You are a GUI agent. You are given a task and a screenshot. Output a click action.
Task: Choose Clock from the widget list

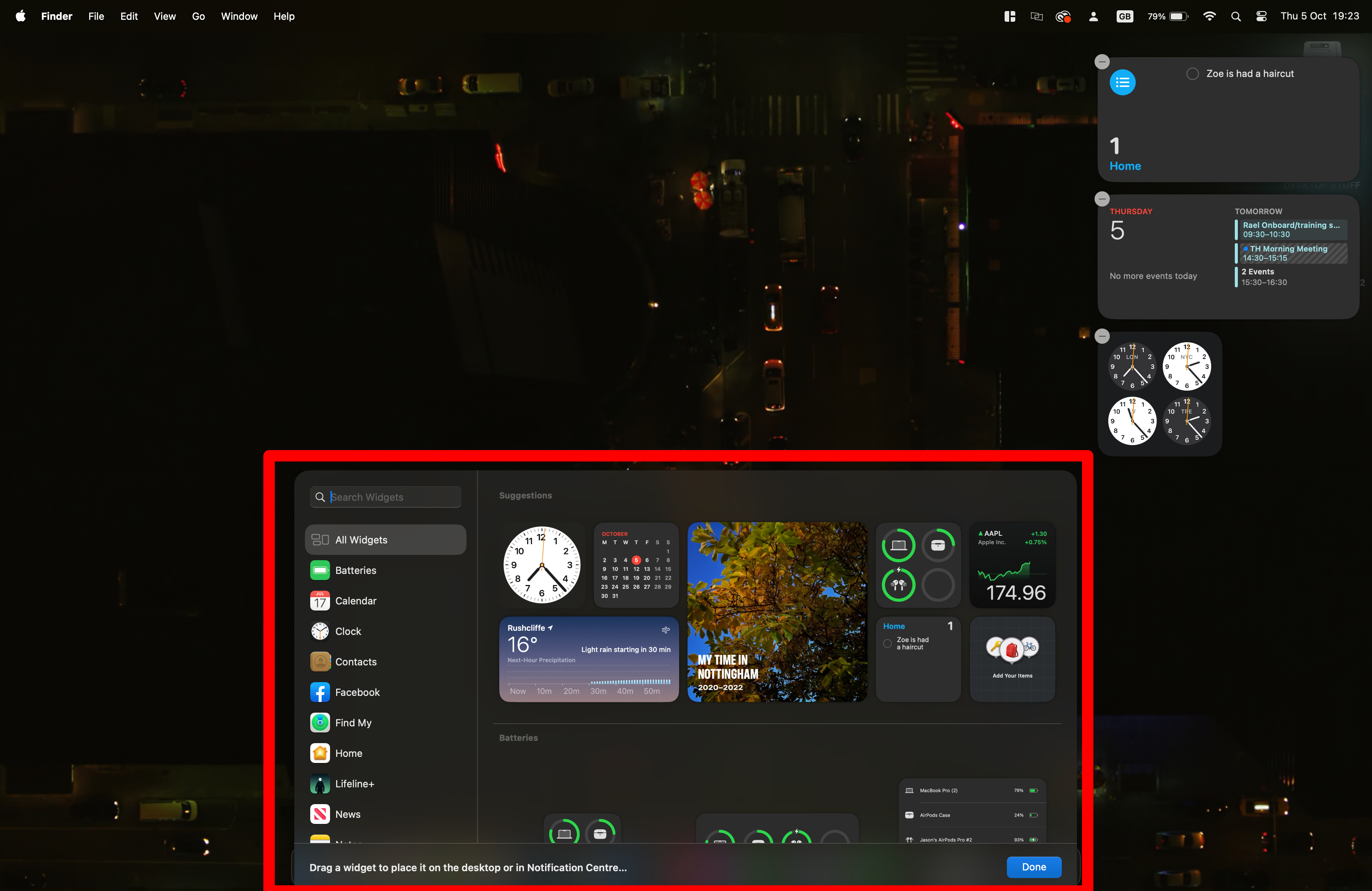pyautogui.click(x=348, y=631)
